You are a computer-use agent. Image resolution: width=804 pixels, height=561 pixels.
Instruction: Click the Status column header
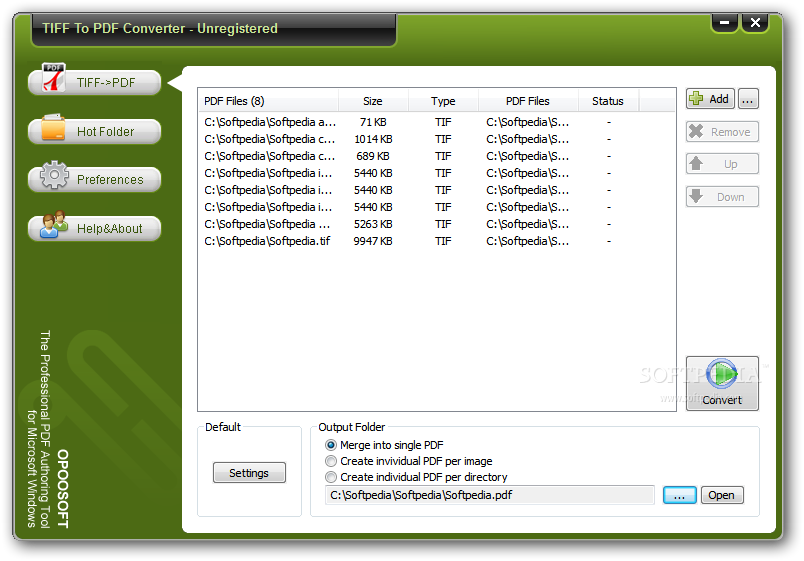click(608, 101)
